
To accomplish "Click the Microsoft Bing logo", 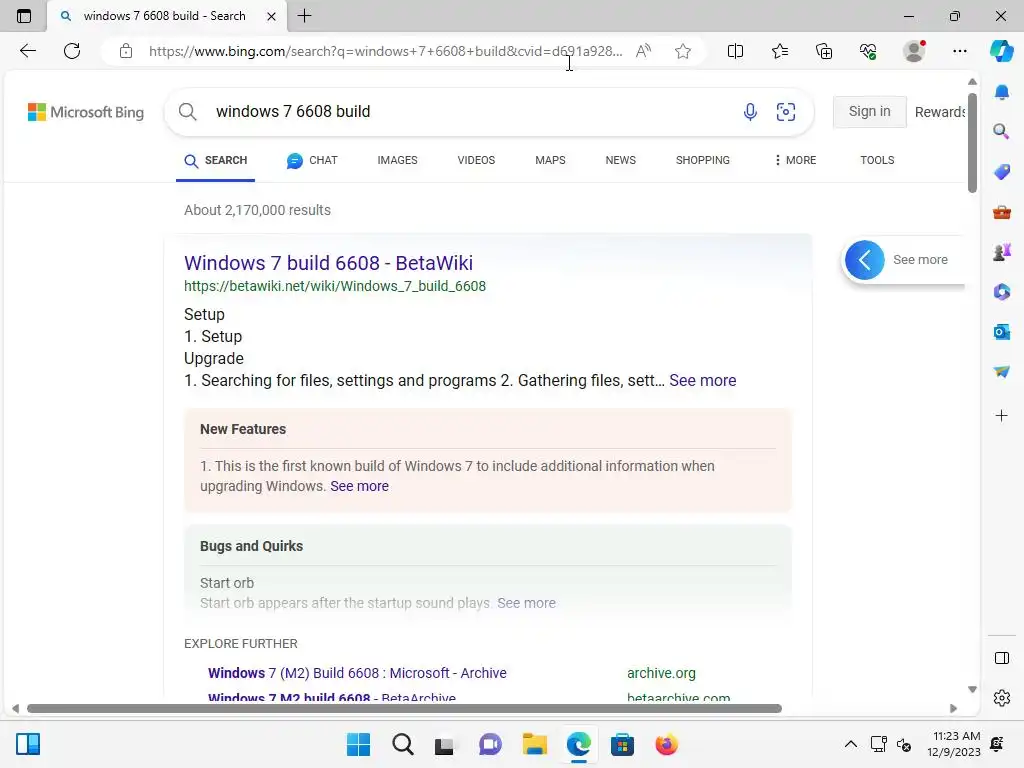I will 86,112.
